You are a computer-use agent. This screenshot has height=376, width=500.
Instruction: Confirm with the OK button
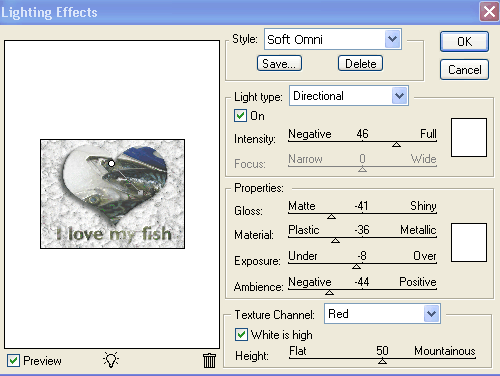tap(464, 42)
